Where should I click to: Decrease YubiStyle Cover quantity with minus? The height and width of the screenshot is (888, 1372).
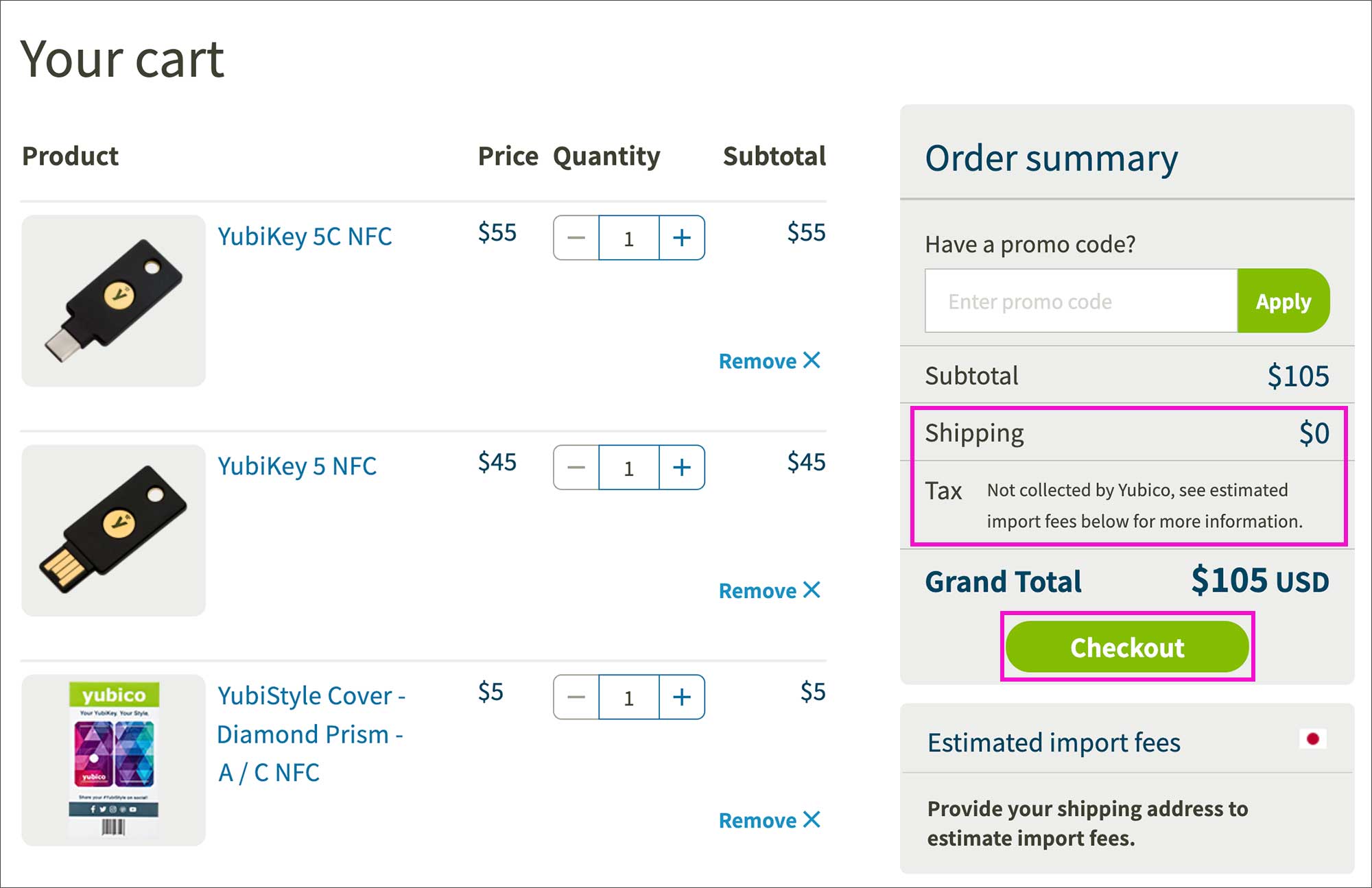click(x=576, y=697)
